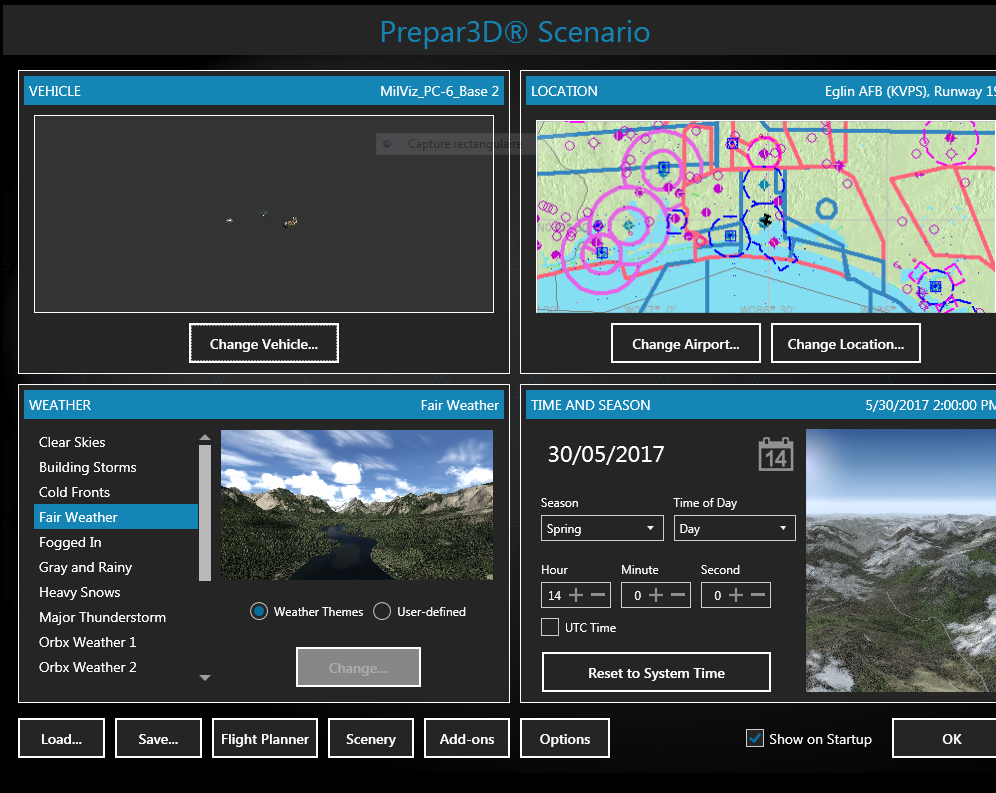
Task: Decrease the Hour value with minus
Action: (x=598, y=595)
